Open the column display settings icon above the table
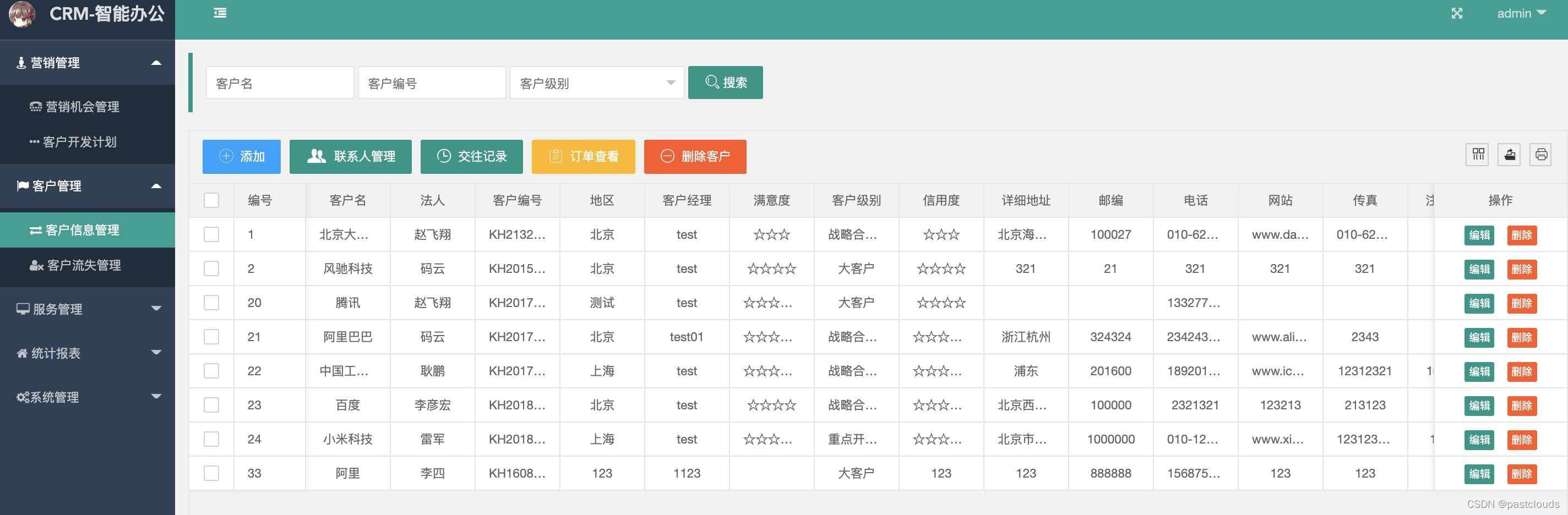Screen dimensions: 1568x515 (x=1477, y=155)
